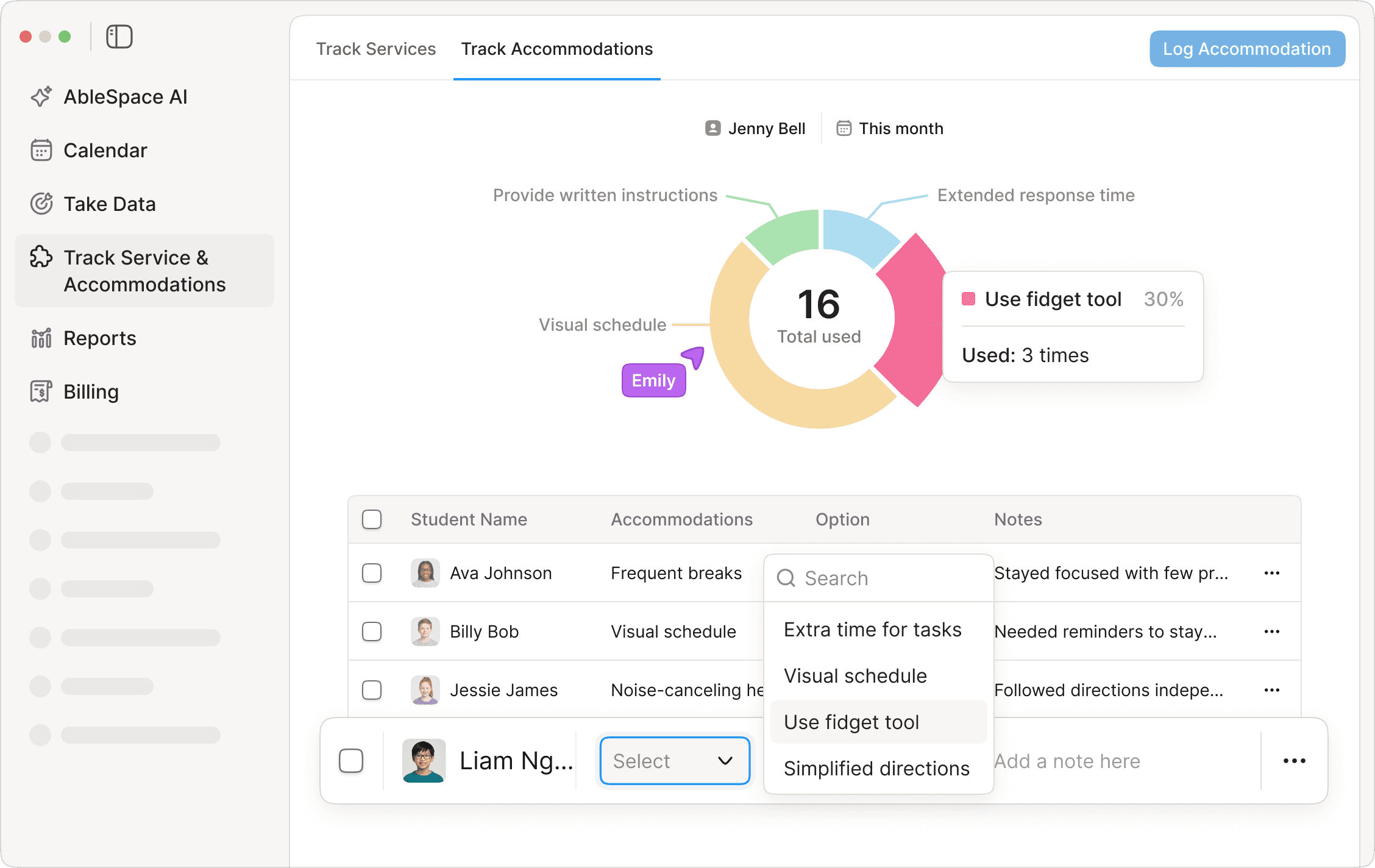Click Billy Bob's Visual schedule cell

coord(673,631)
